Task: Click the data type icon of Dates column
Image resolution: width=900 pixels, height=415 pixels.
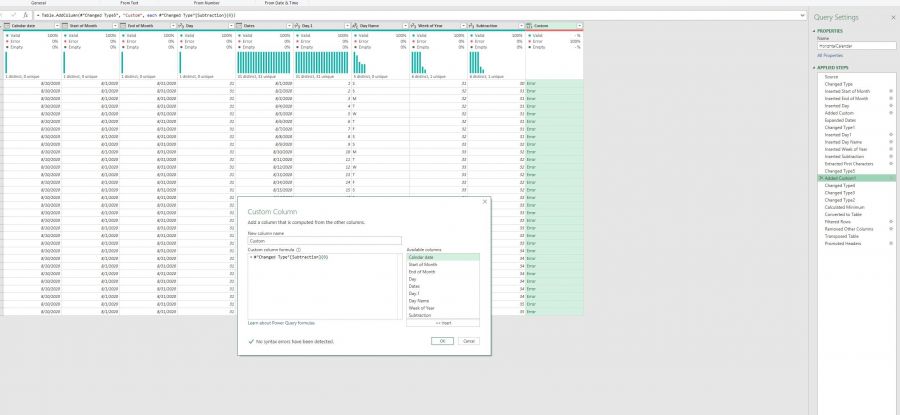Action: (x=239, y=26)
